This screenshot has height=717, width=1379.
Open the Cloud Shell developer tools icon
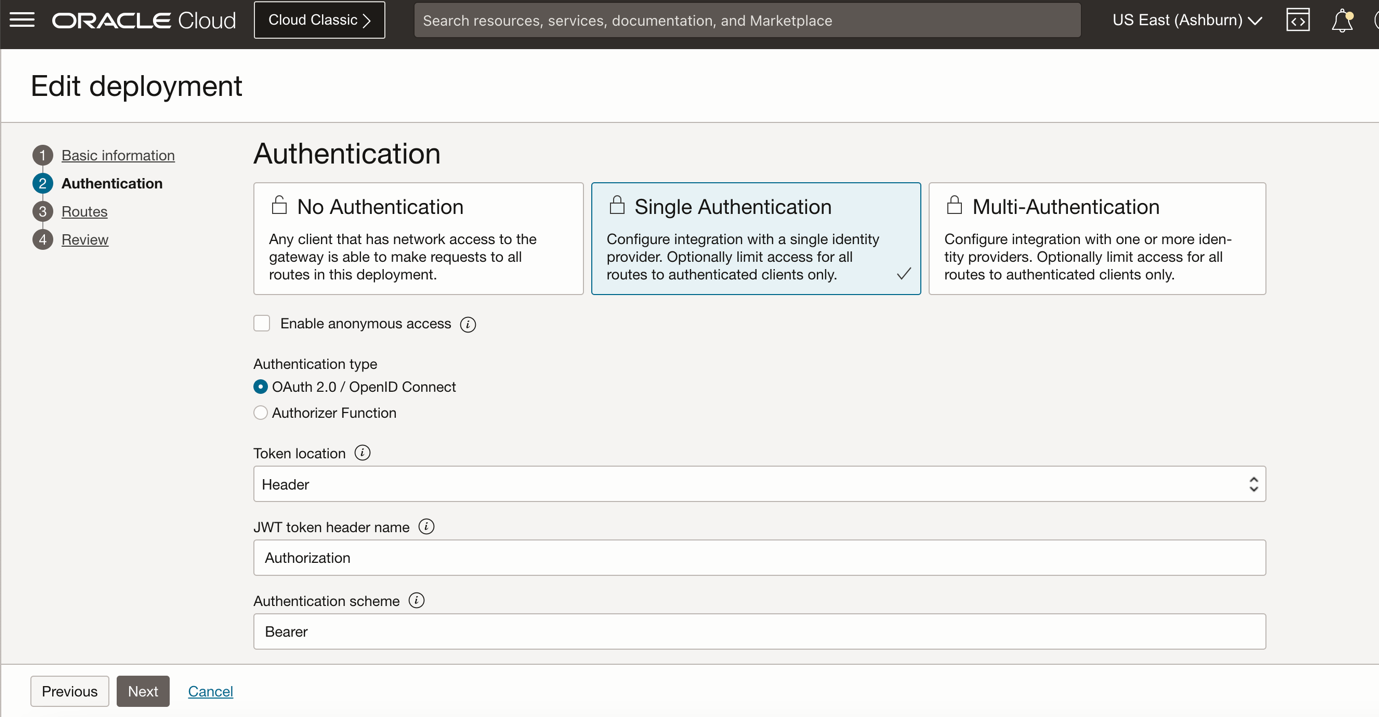(1297, 20)
